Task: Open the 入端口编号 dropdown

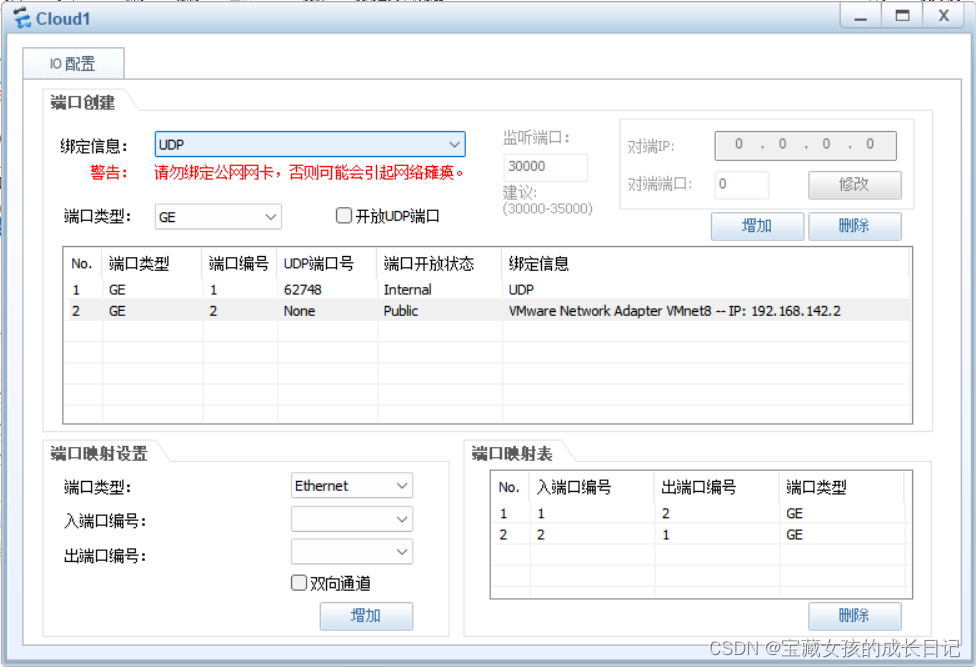Action: (x=352, y=519)
